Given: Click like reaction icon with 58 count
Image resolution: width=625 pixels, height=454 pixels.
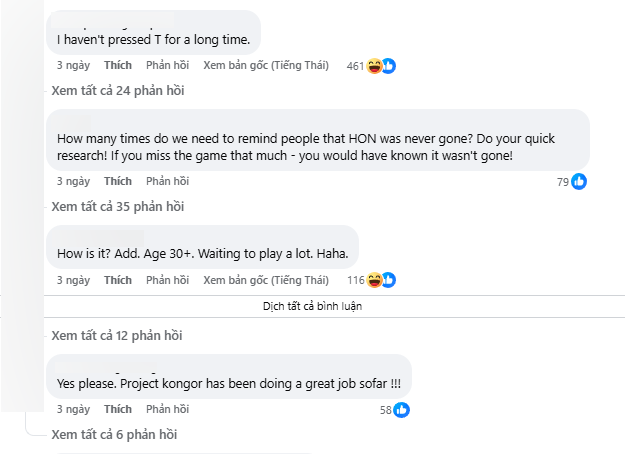Looking at the screenshot, I should point(401,410).
